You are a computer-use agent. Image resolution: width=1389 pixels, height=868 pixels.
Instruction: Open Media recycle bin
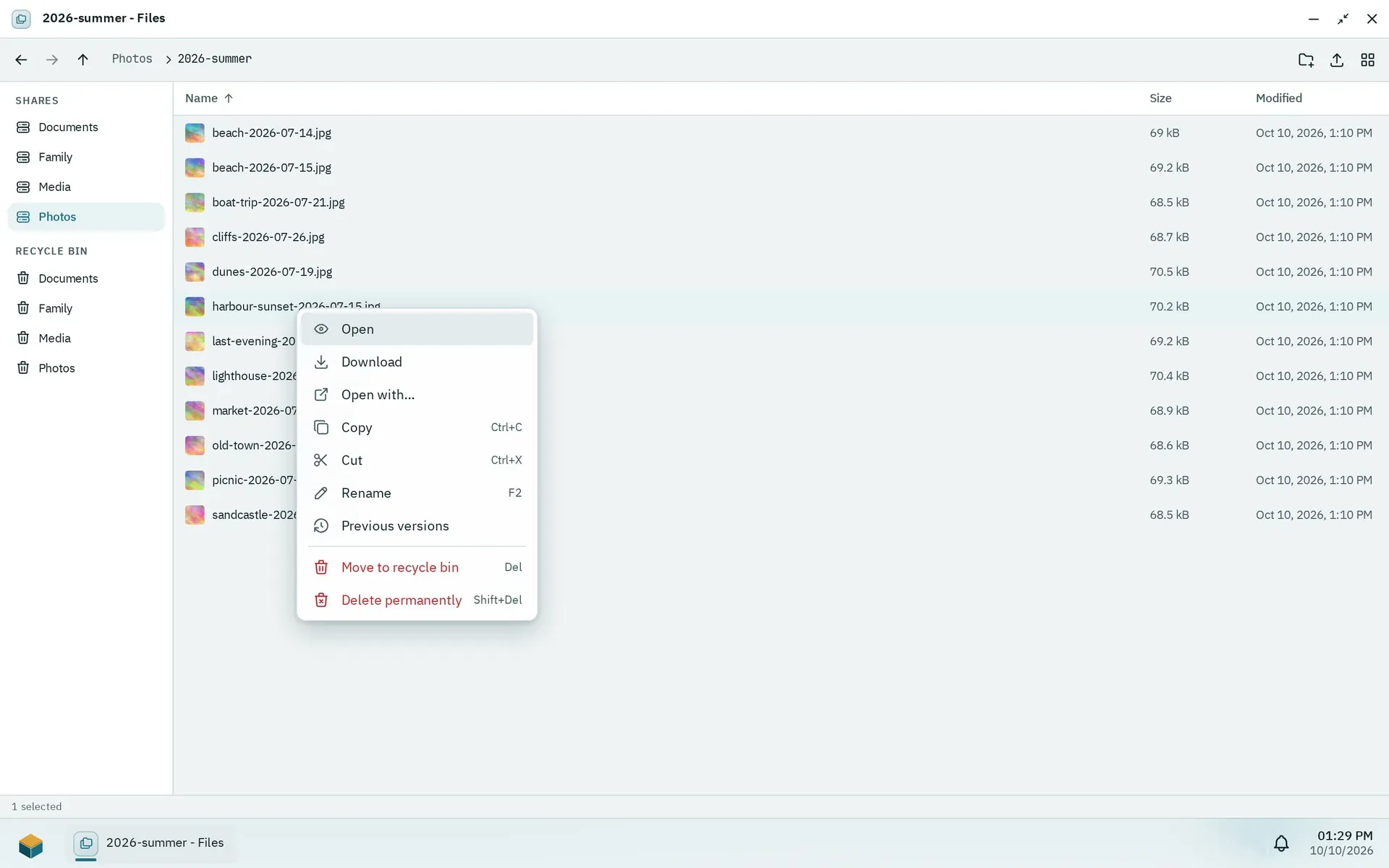point(86,338)
